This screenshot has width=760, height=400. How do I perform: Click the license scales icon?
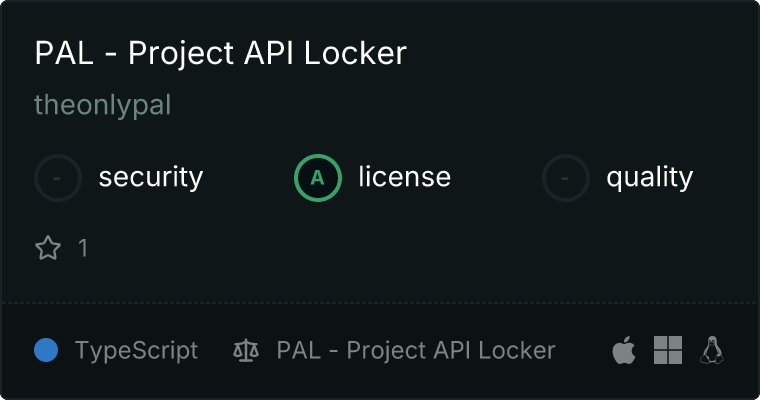click(245, 351)
